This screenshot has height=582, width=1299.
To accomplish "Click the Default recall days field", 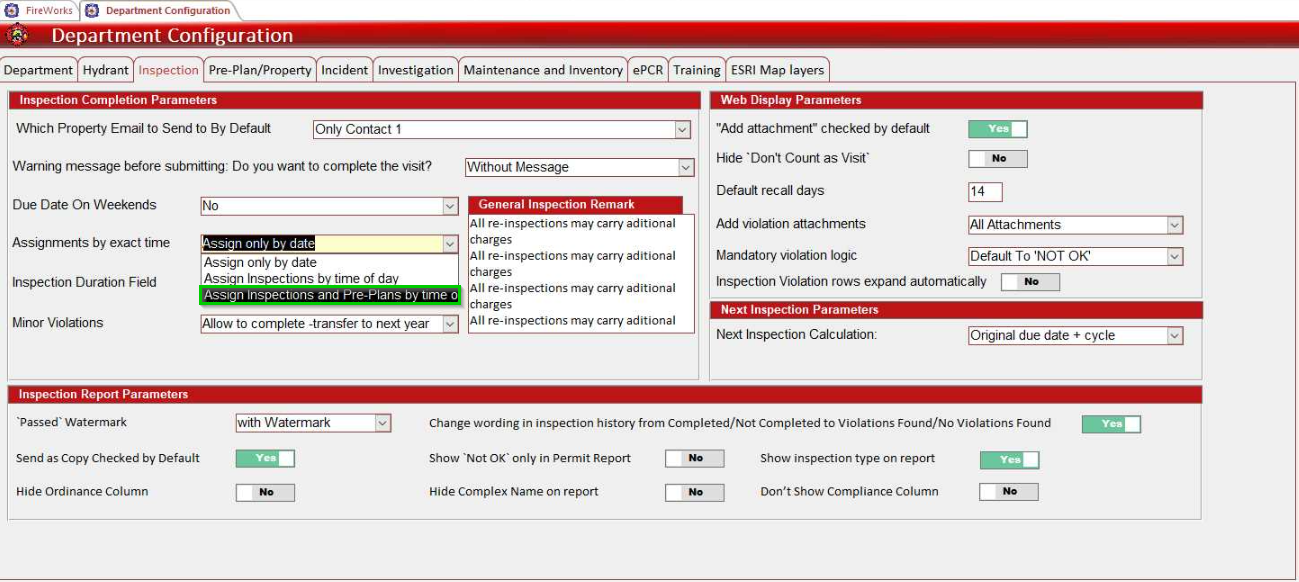I will [984, 192].
